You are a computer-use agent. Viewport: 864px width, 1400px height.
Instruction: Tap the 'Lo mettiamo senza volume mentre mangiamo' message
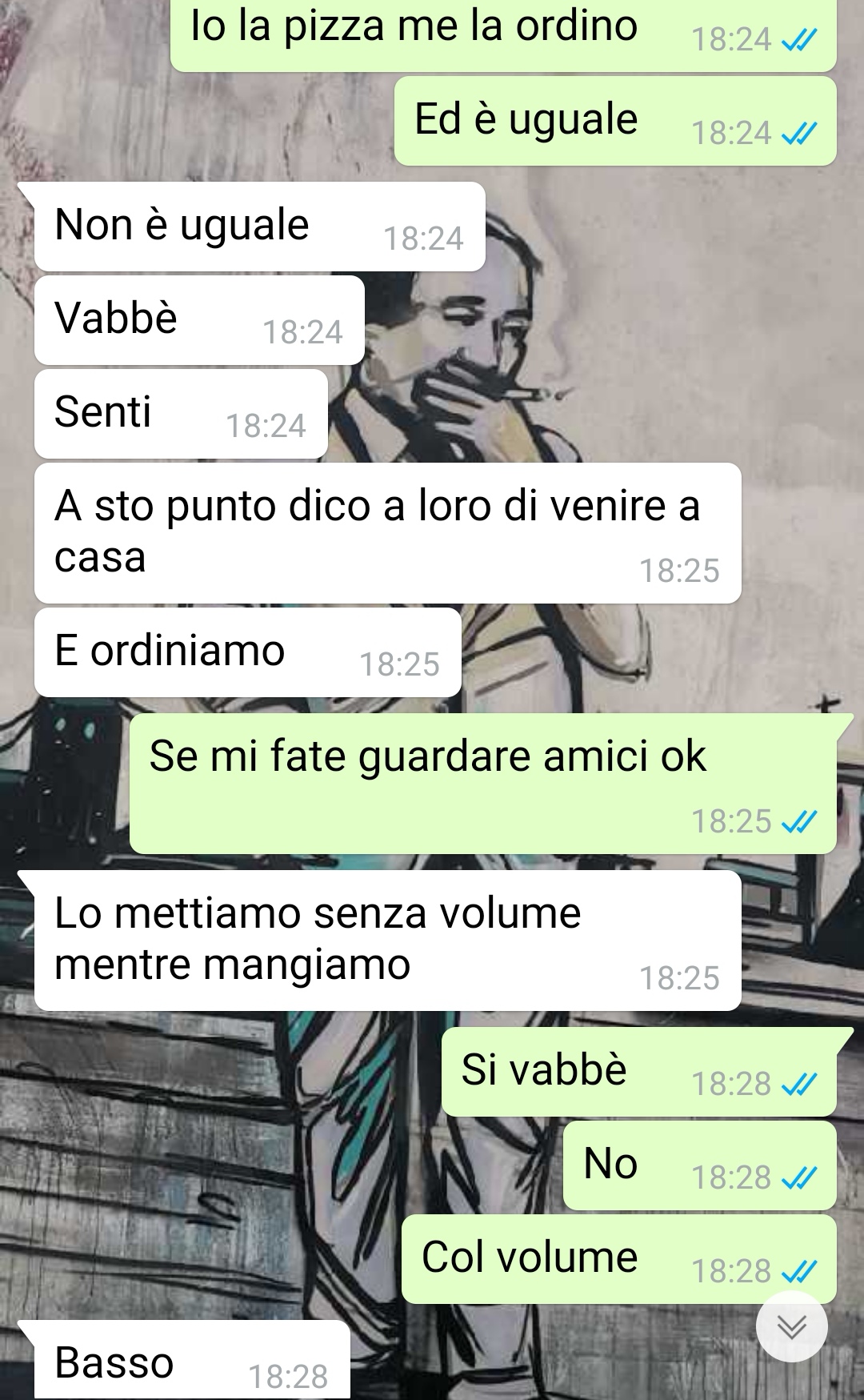[387, 941]
